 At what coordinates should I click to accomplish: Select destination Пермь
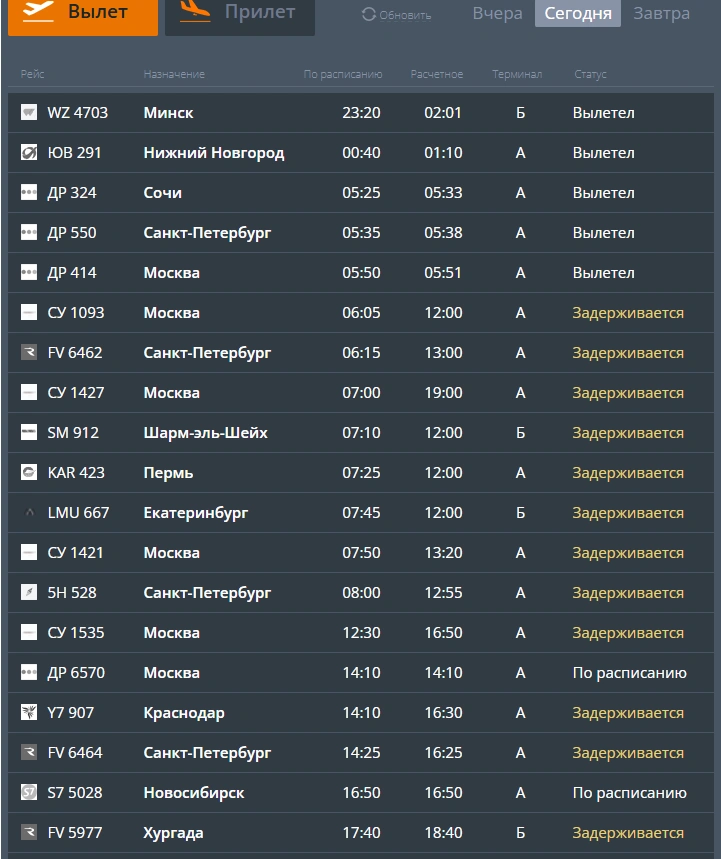coord(168,472)
